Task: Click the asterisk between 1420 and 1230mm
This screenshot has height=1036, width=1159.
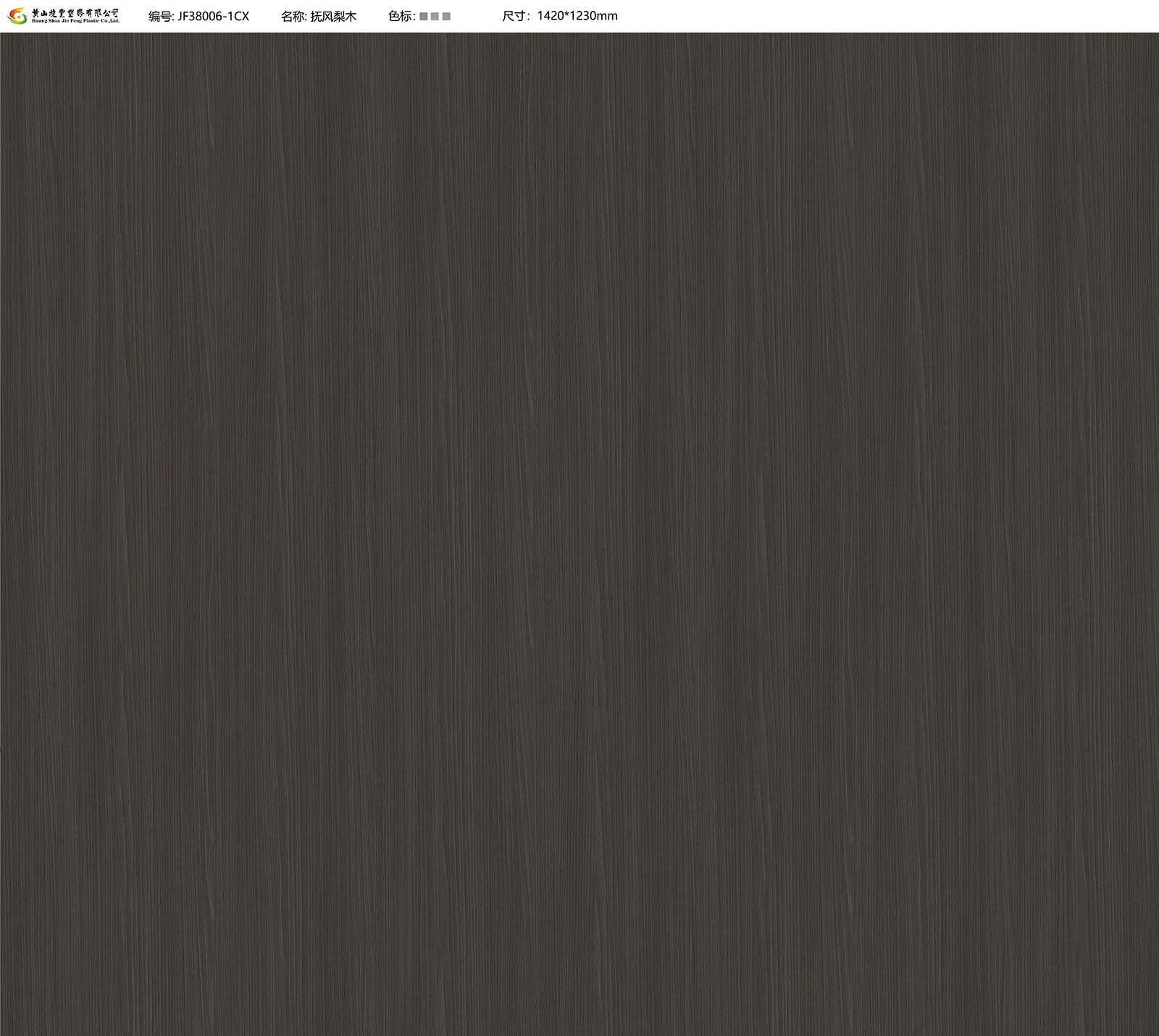Action: click(567, 16)
